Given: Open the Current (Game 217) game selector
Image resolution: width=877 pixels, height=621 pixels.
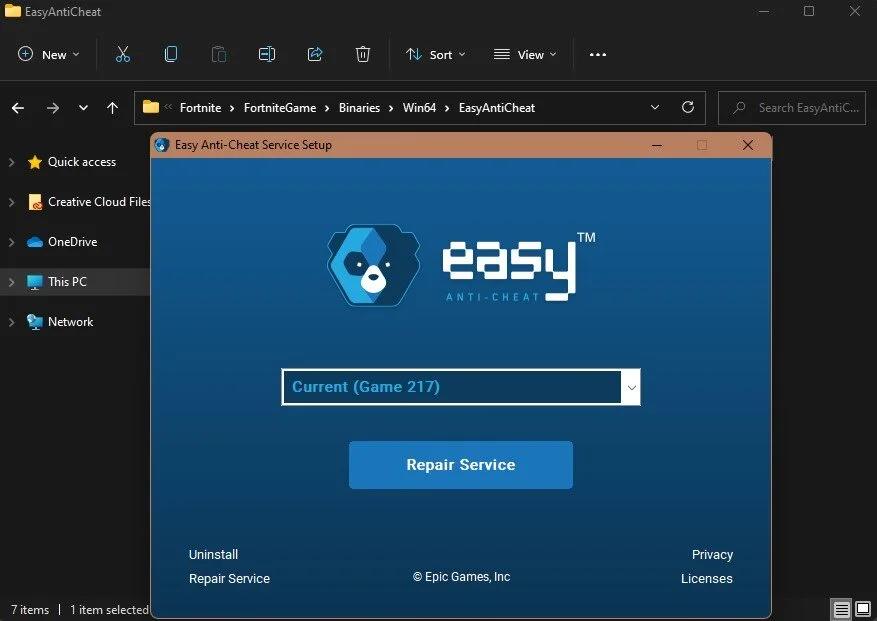Looking at the screenshot, I should click(x=461, y=387).
